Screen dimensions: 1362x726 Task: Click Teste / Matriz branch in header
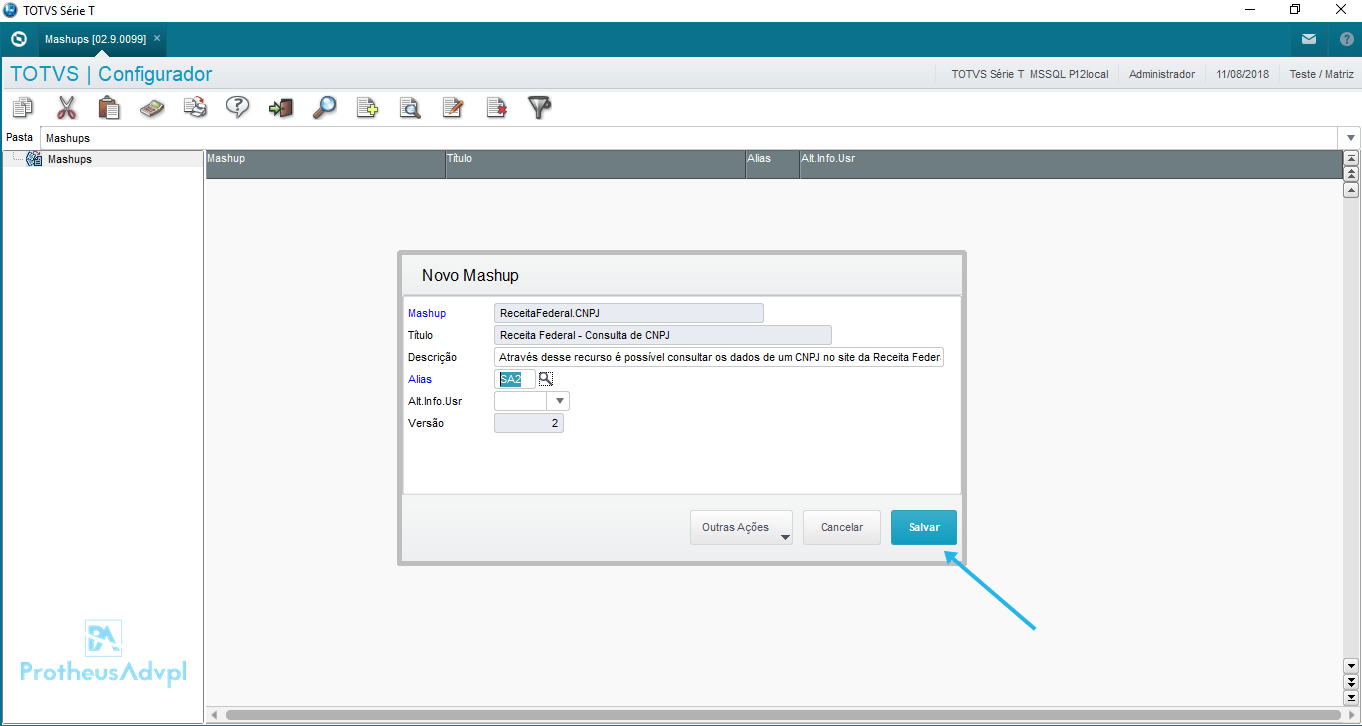1321,74
